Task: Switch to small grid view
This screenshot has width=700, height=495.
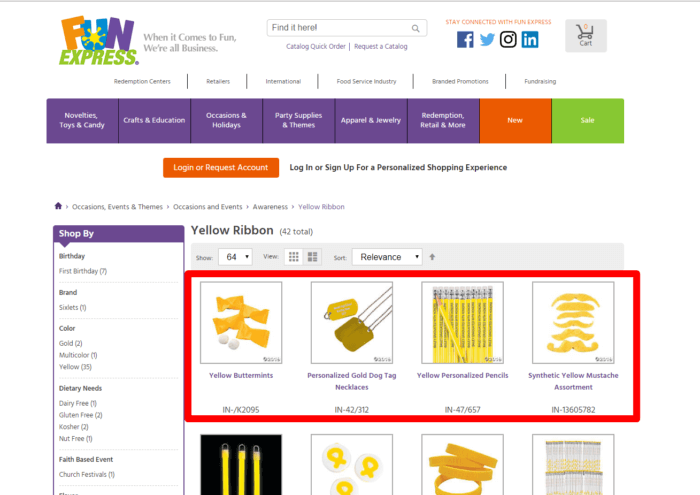Action: [294, 257]
